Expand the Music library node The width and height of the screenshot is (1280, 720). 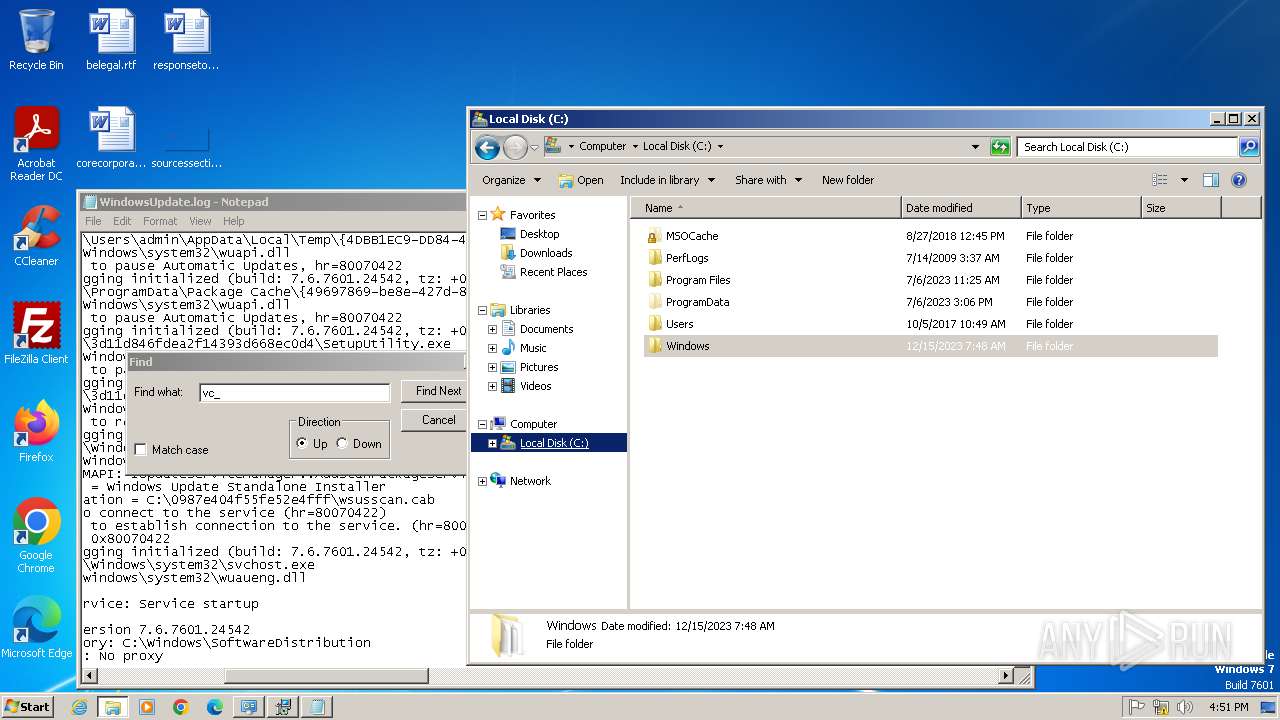point(492,348)
